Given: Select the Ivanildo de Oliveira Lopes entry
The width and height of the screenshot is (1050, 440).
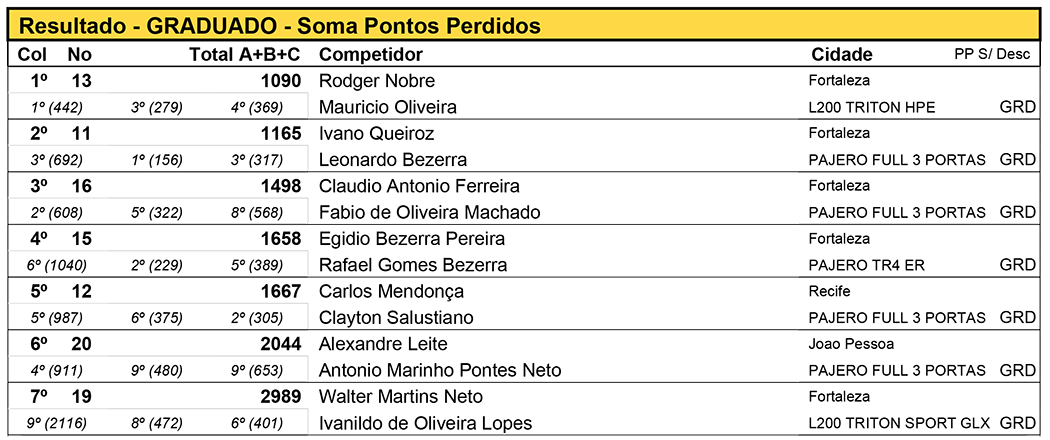Looking at the screenshot, I should [x=425, y=423].
